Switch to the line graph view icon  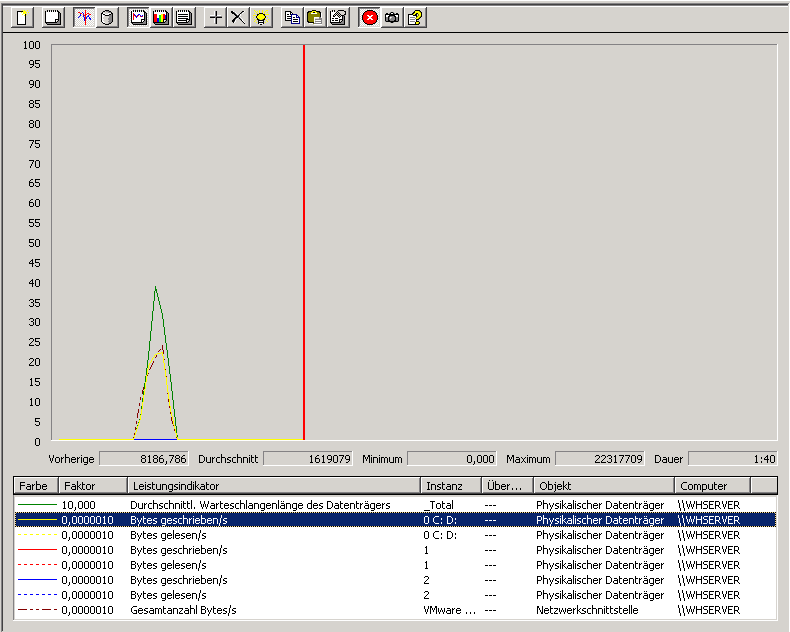[138, 18]
